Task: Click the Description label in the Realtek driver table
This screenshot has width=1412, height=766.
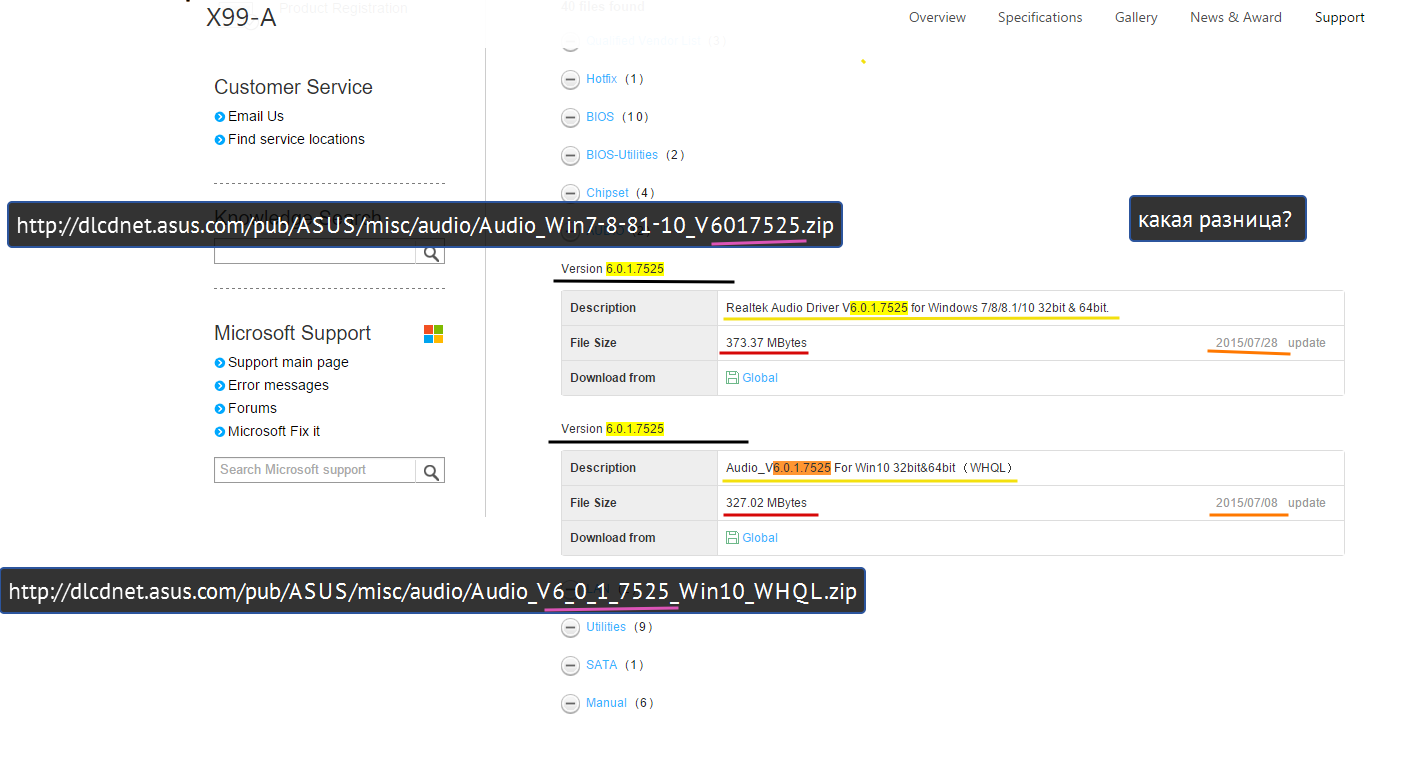Action: click(603, 308)
